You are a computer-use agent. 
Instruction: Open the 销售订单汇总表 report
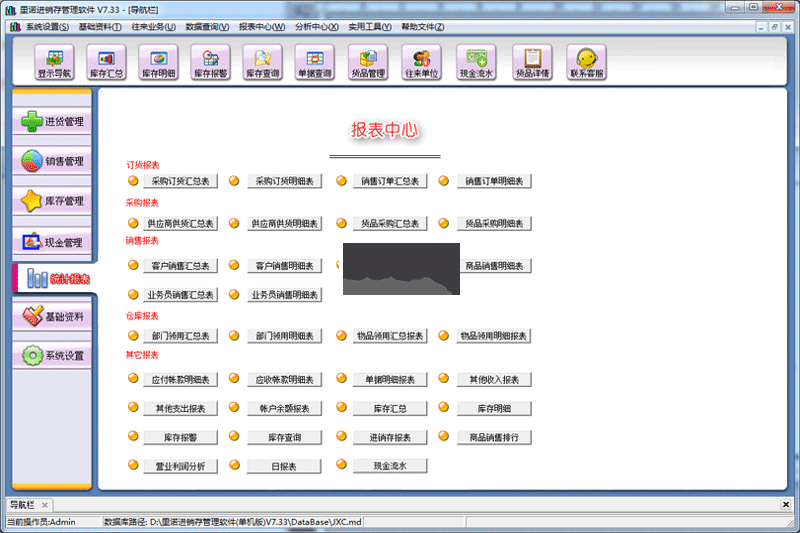click(390, 181)
